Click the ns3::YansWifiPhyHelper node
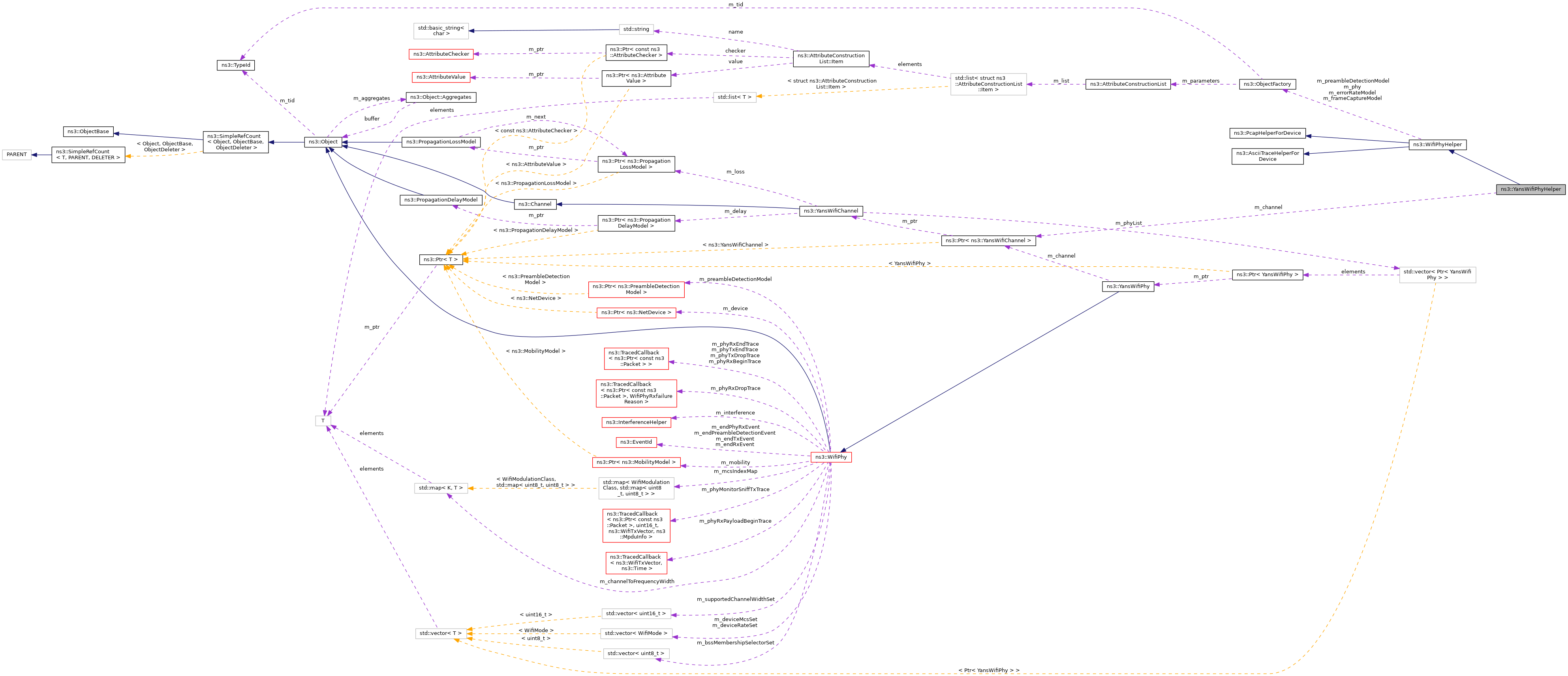Screen dimensions: 1568x676 (1530, 189)
